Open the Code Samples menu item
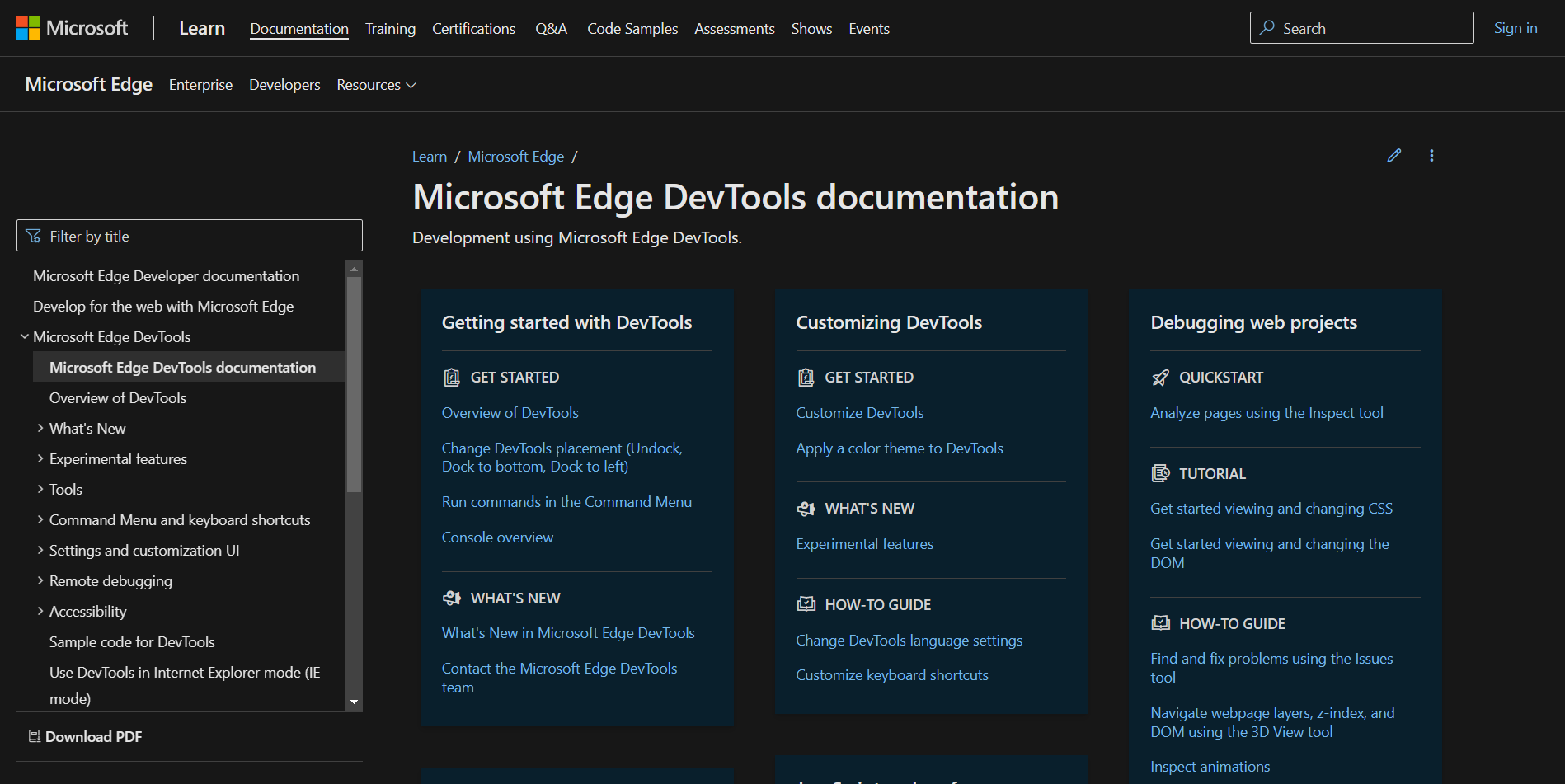The width and height of the screenshot is (1565, 784). (x=632, y=28)
